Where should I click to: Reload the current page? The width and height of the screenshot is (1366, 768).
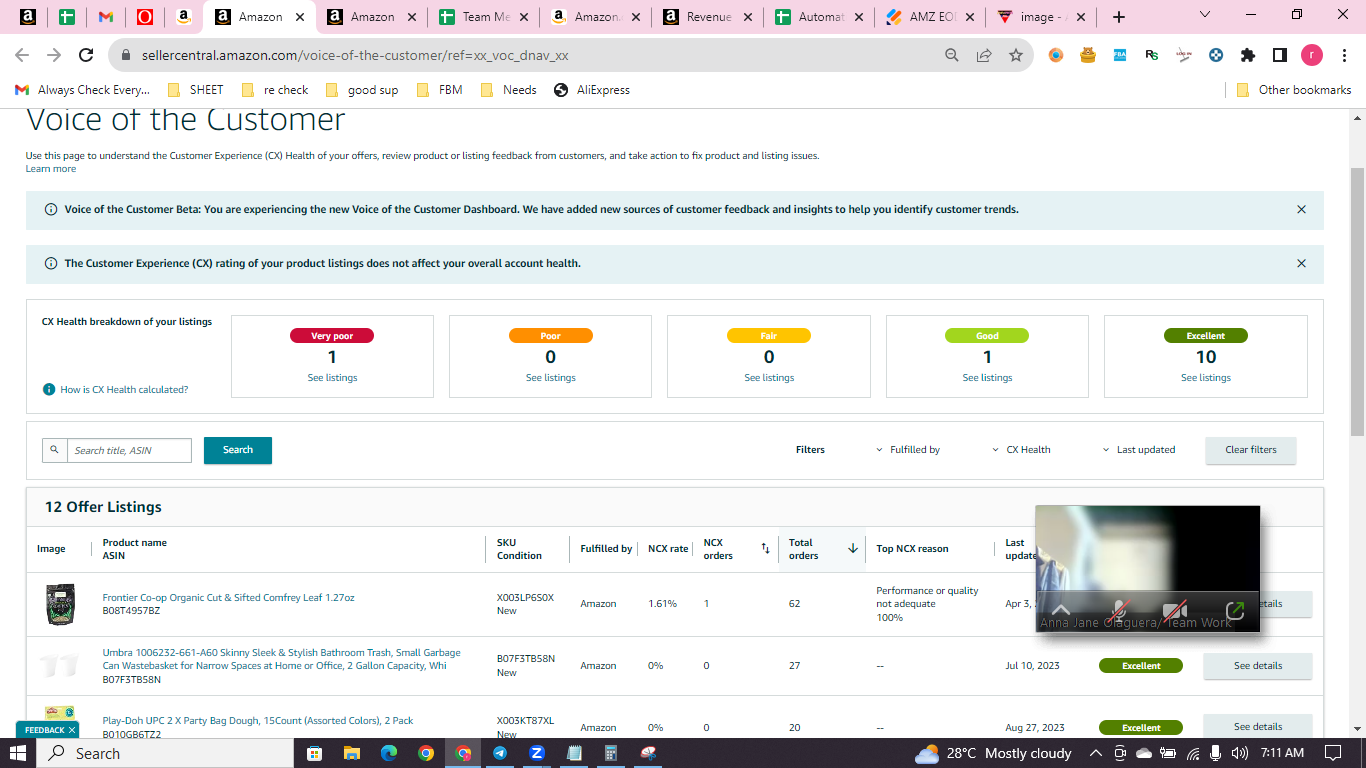(x=86, y=55)
